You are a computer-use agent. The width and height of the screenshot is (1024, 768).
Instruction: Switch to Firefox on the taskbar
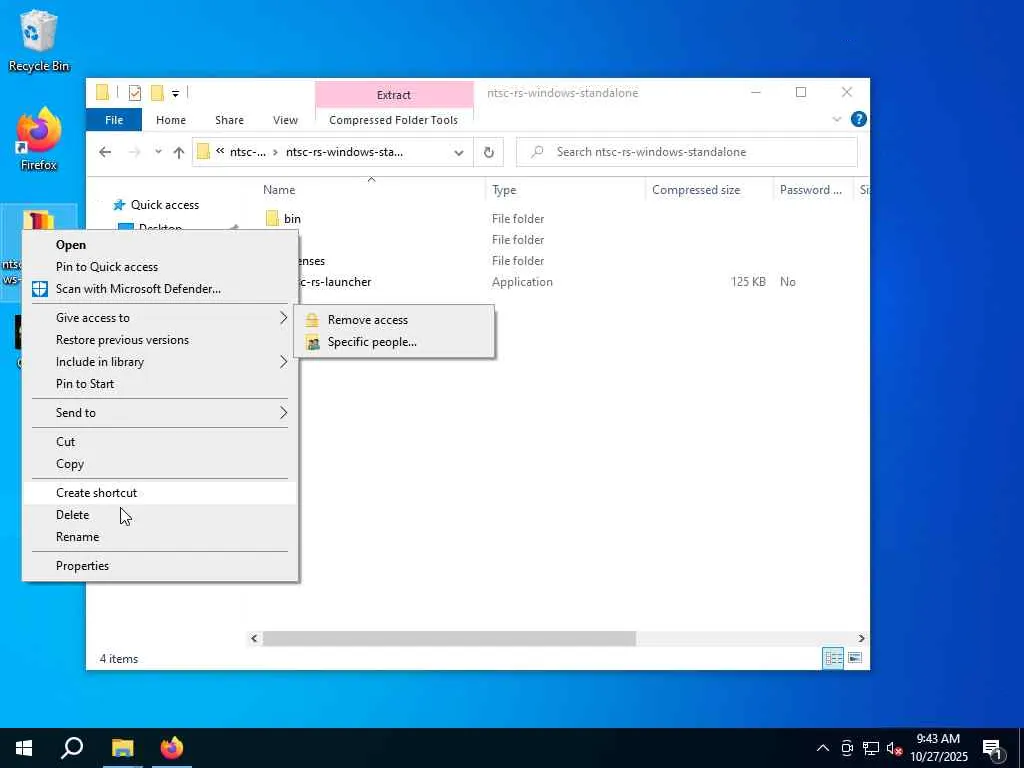coord(172,748)
